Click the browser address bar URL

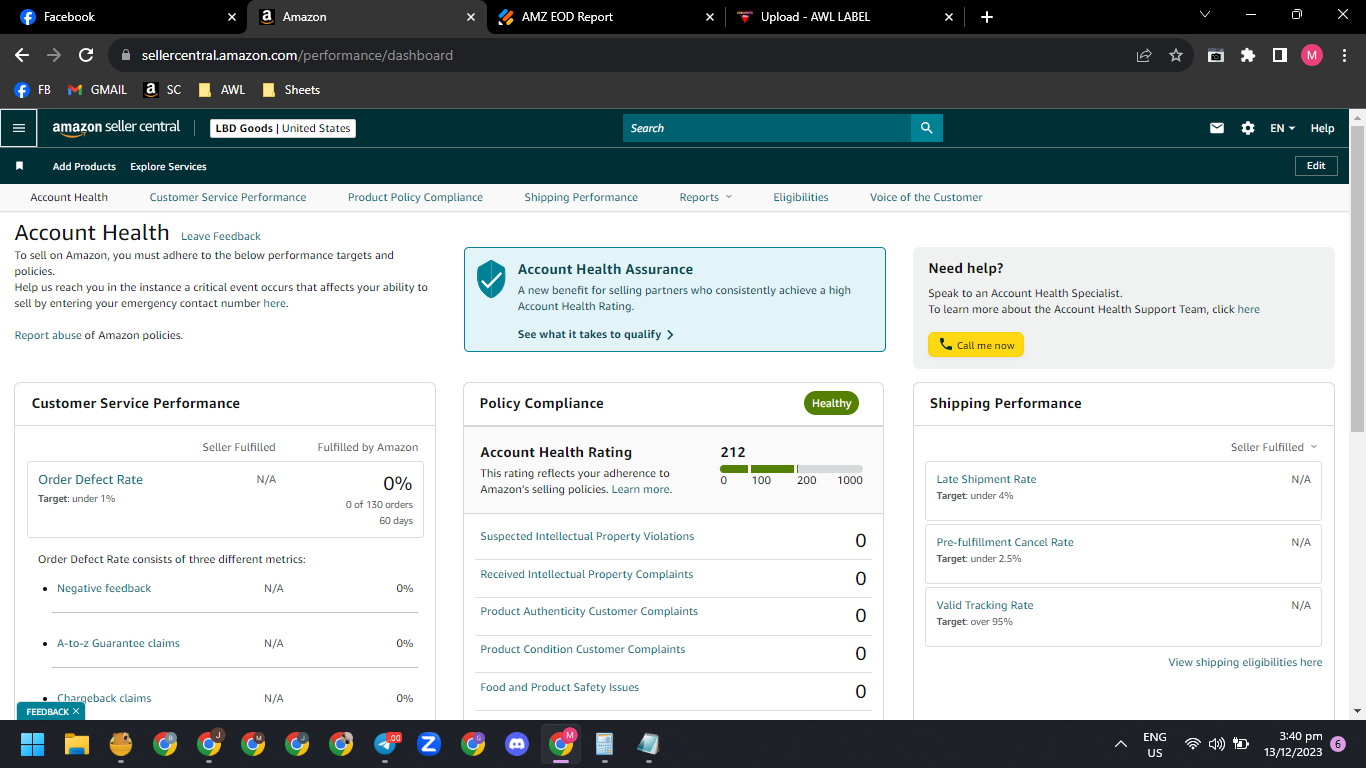tap(297, 55)
